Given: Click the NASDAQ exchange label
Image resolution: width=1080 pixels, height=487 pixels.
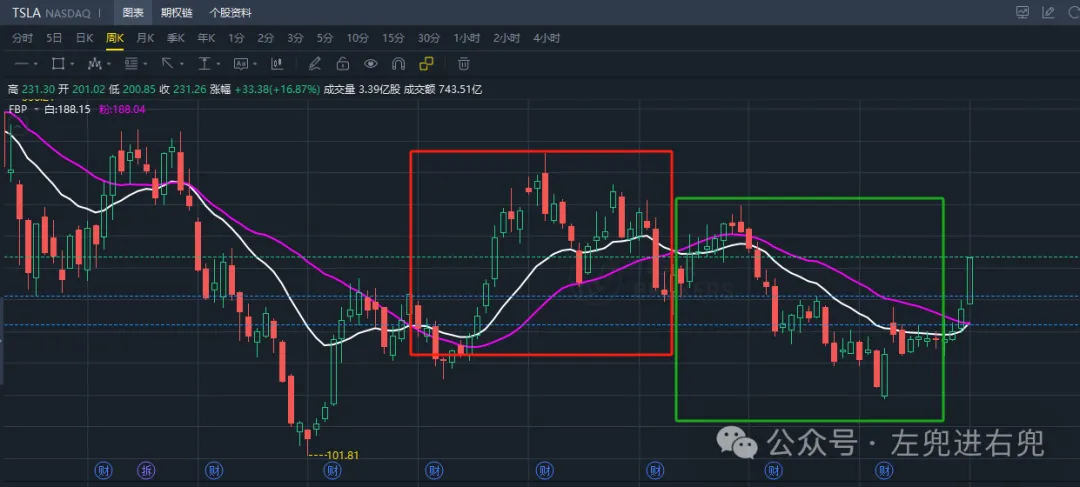Looking at the screenshot, I should (68, 12).
